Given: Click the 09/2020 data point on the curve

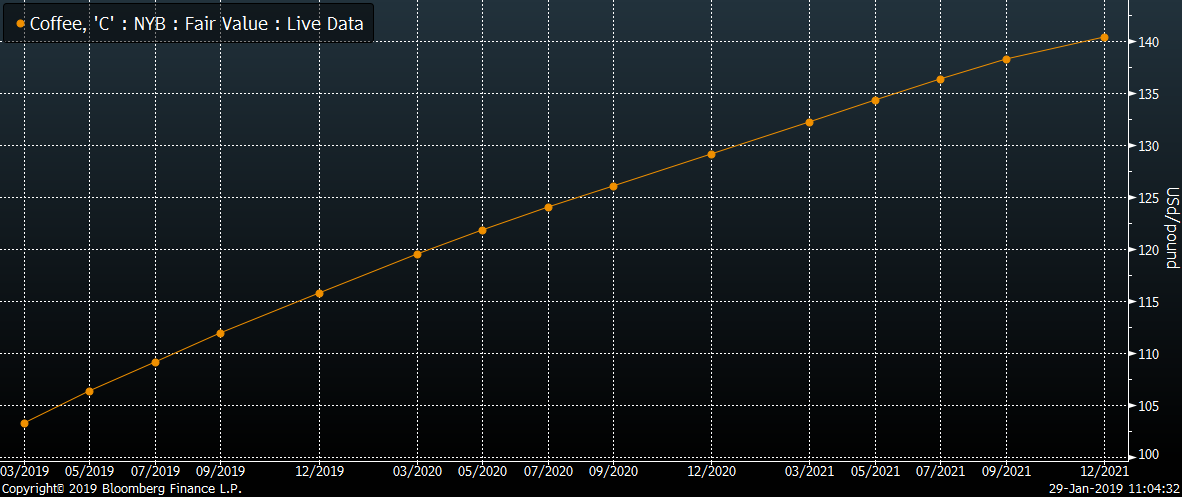Looking at the screenshot, I should coord(613,186).
